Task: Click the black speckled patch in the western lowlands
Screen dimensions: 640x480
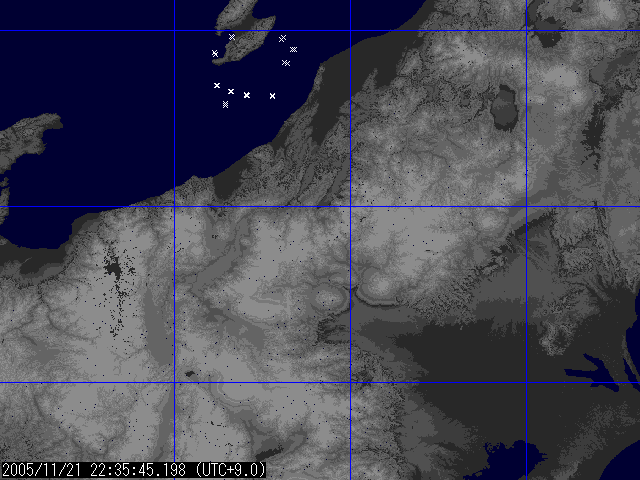Action: (115, 268)
